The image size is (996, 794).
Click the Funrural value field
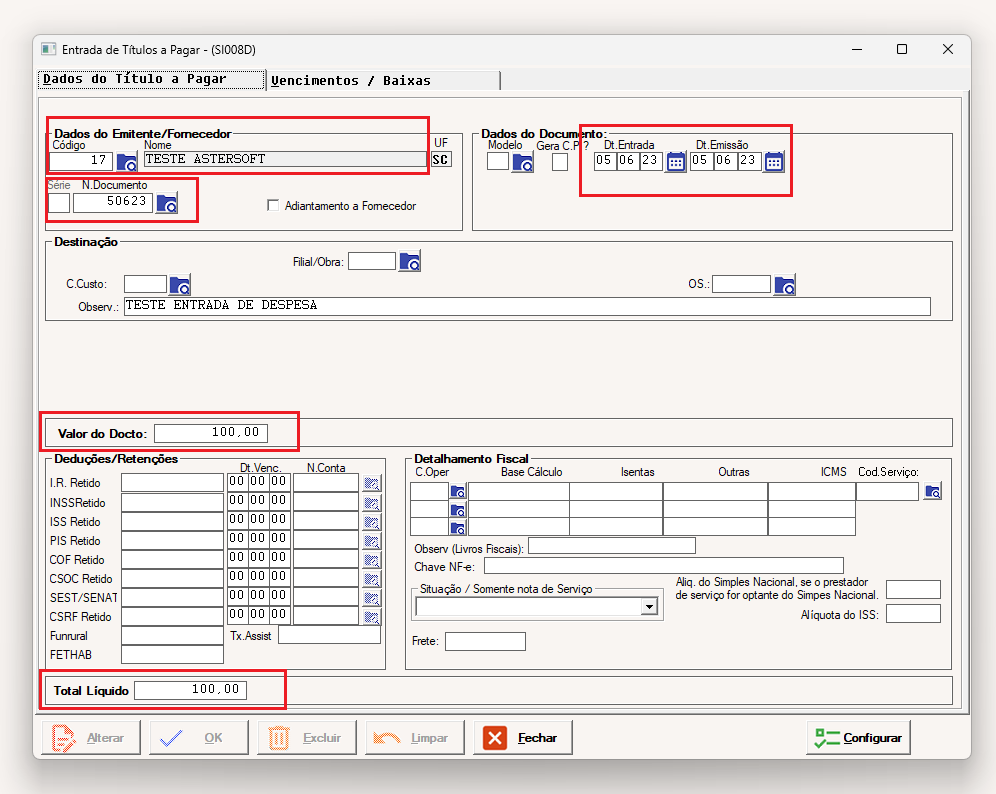(x=172, y=635)
